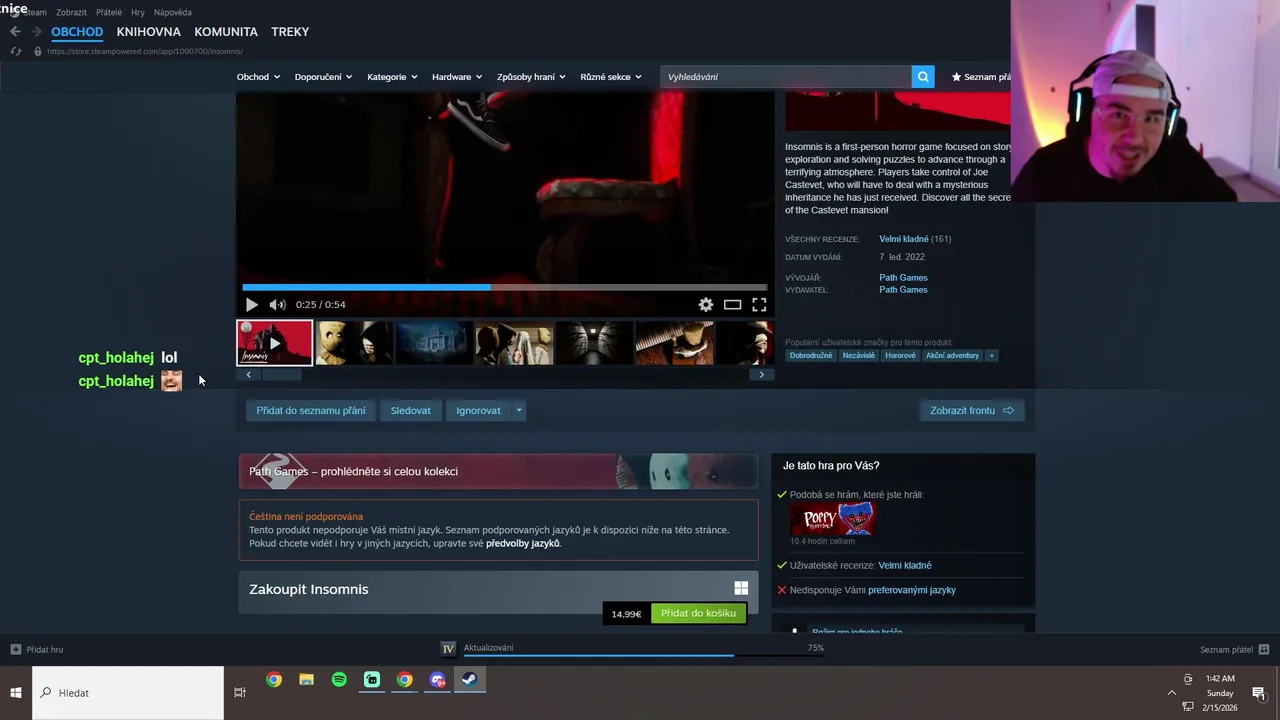Open Path Games collection banner

coord(498,471)
